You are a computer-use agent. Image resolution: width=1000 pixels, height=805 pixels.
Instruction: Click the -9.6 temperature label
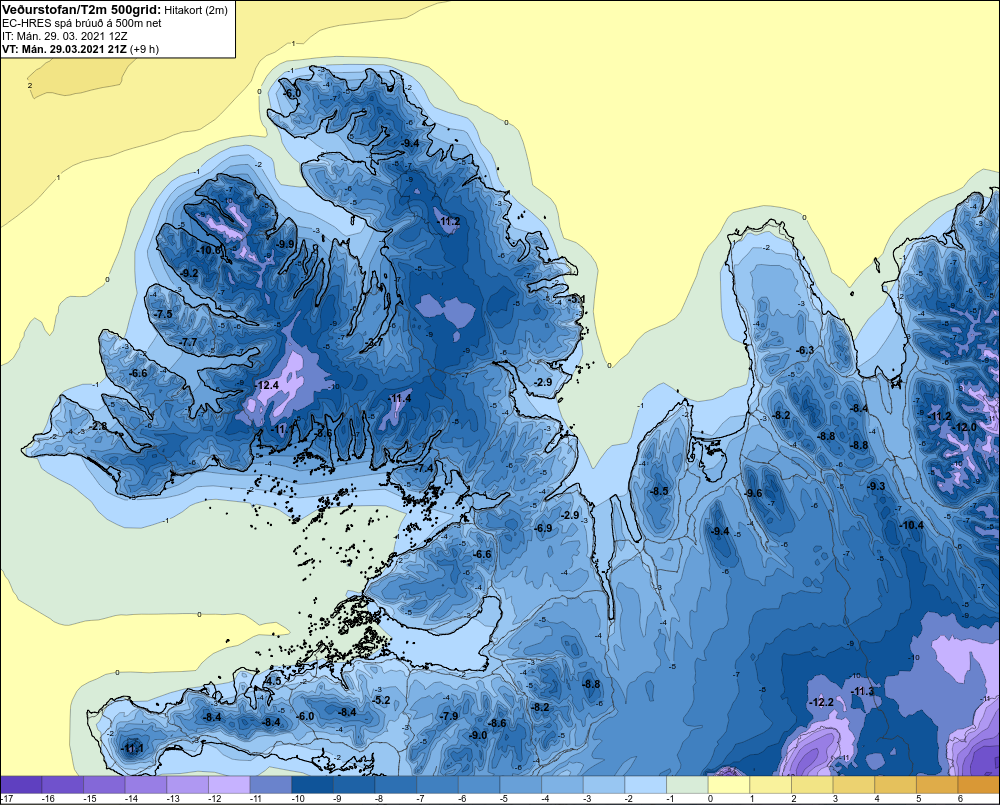click(x=753, y=493)
